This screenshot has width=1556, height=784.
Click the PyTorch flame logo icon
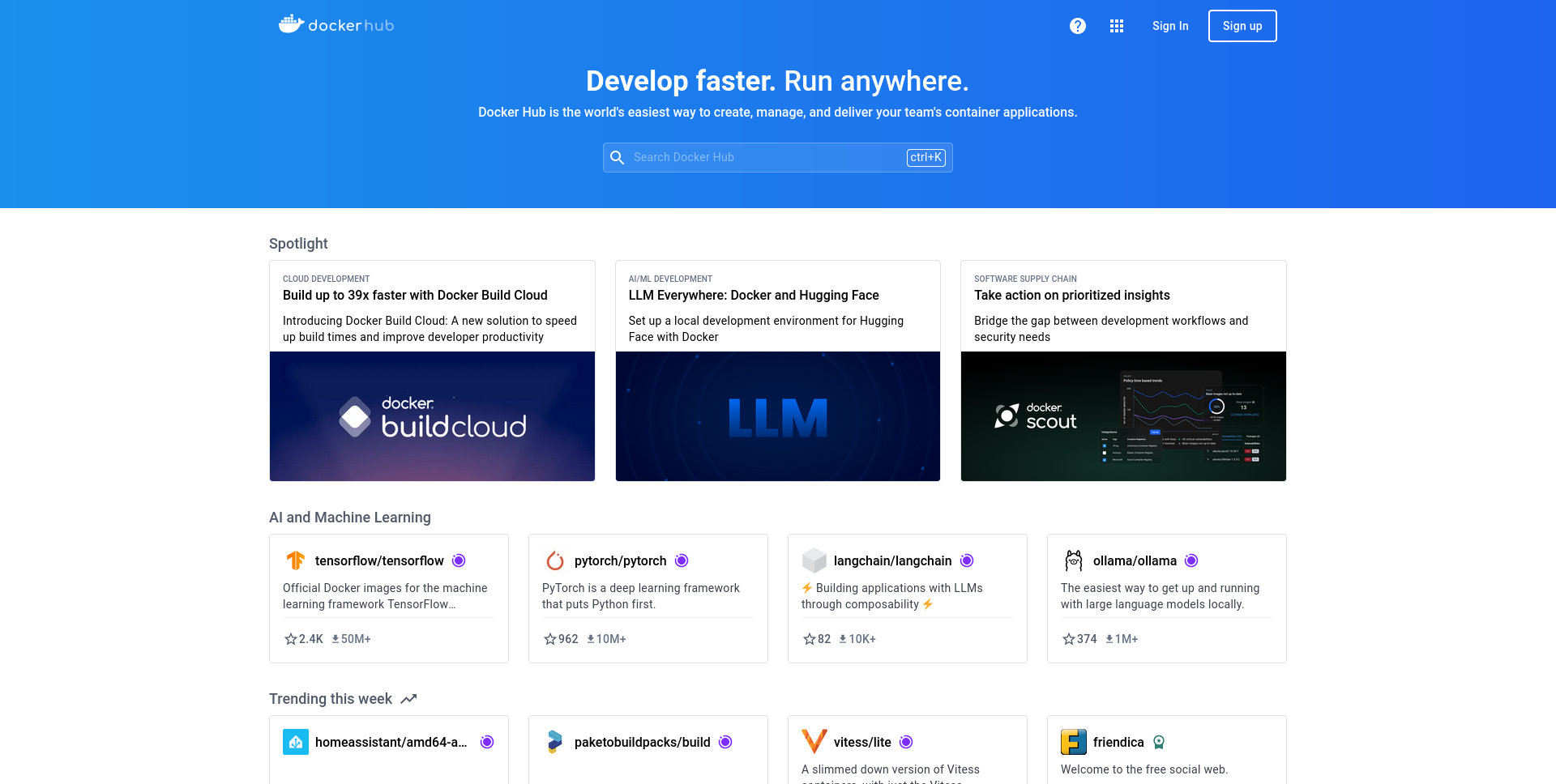tap(555, 560)
